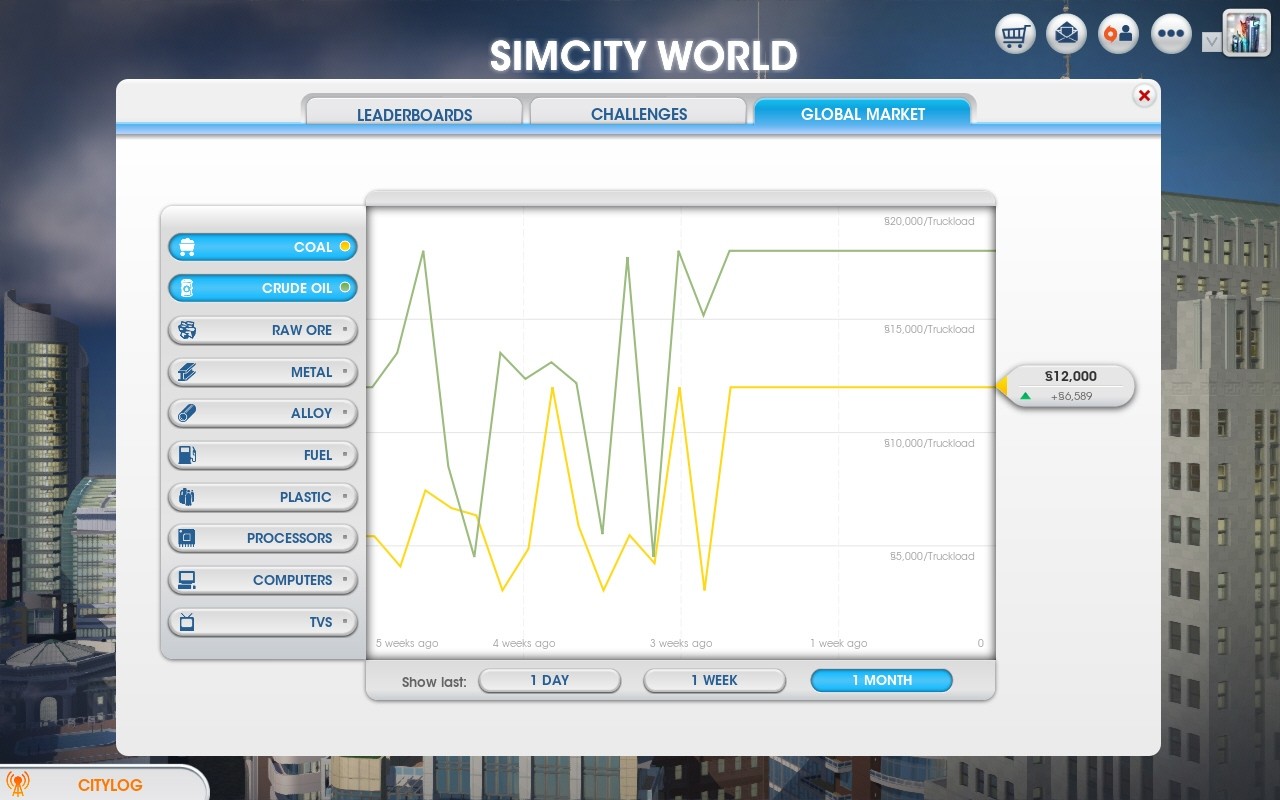This screenshot has height=800, width=1280.
Task: Show last 1 DAY of prices
Action: point(549,680)
